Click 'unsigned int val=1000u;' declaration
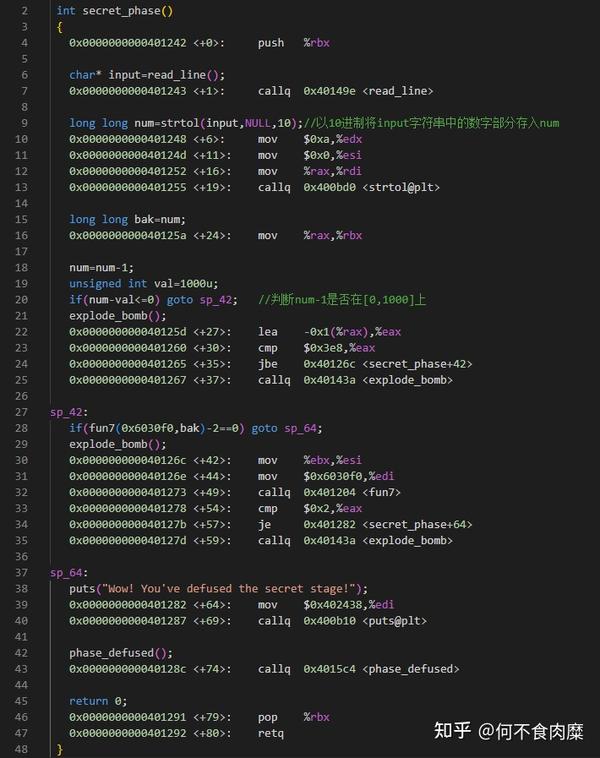Image resolution: width=600 pixels, height=758 pixels. click(144, 283)
